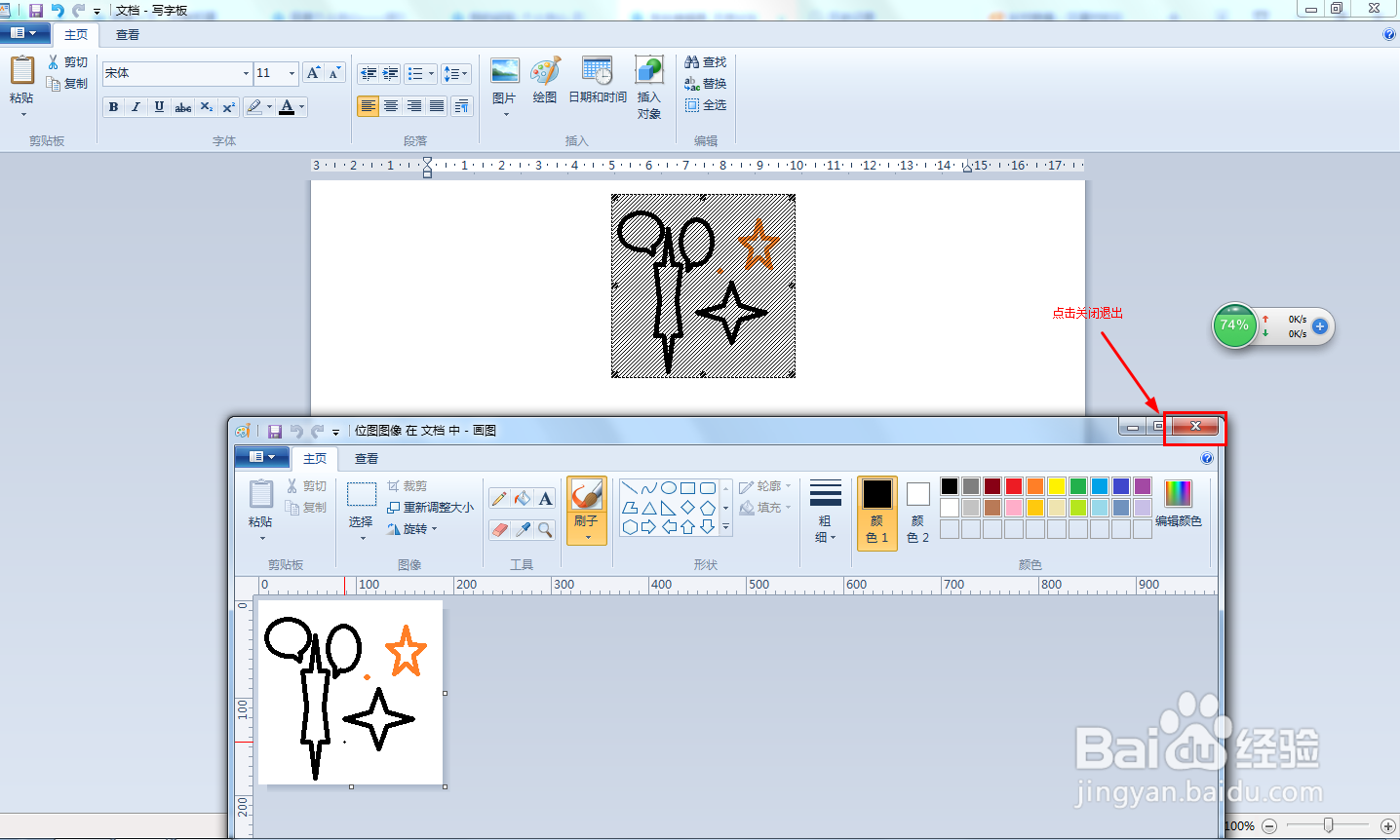Expand the Rotate (旋转) dropdown in Paint

435,529
